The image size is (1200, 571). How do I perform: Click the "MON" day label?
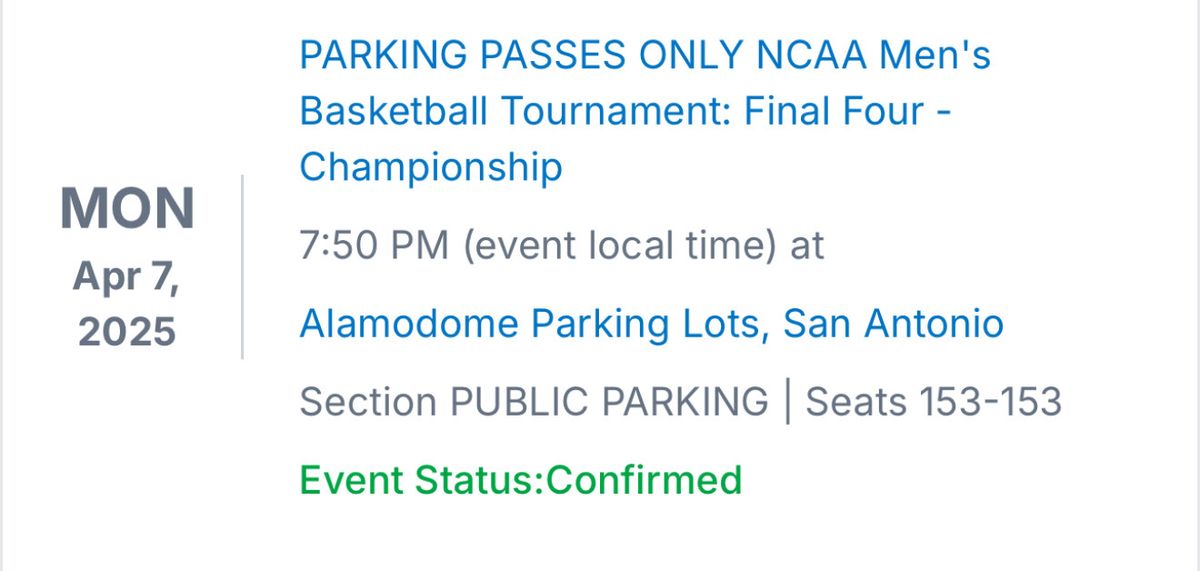click(x=127, y=208)
